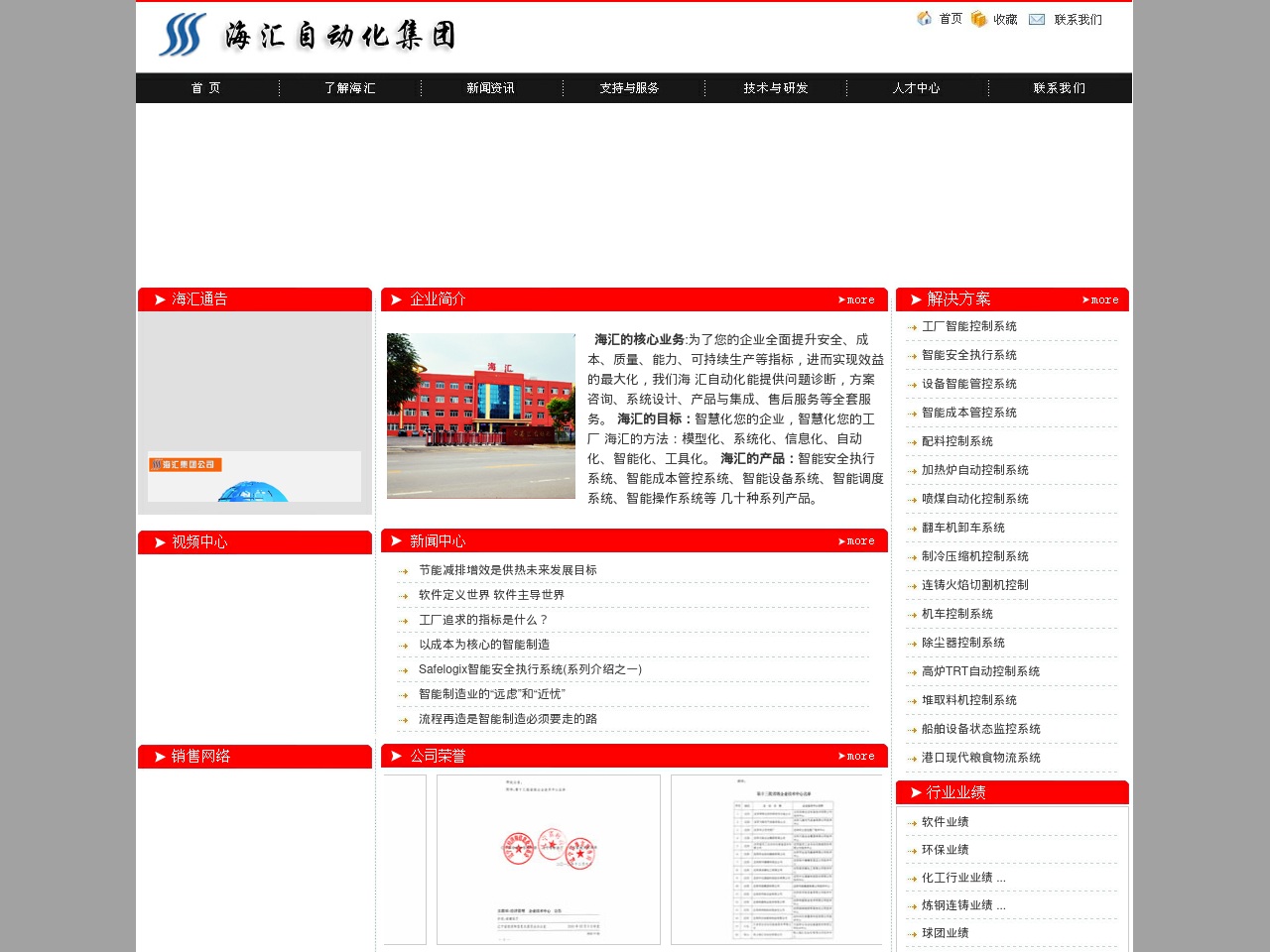Click the favorites box icon beside 收藏
Viewport: 1270px width, 952px height.
tap(979, 19)
